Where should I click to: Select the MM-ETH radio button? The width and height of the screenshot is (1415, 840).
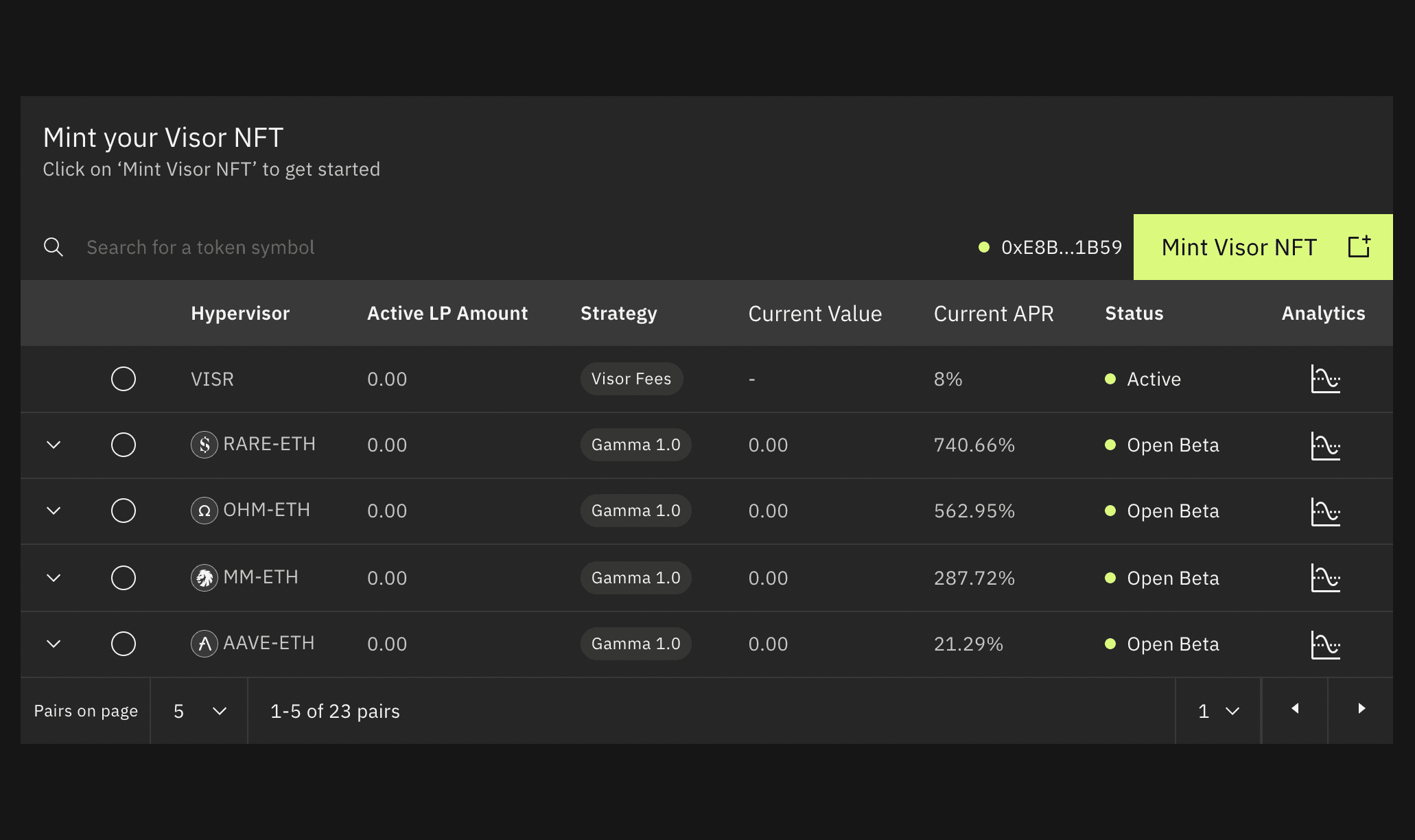[x=124, y=578]
